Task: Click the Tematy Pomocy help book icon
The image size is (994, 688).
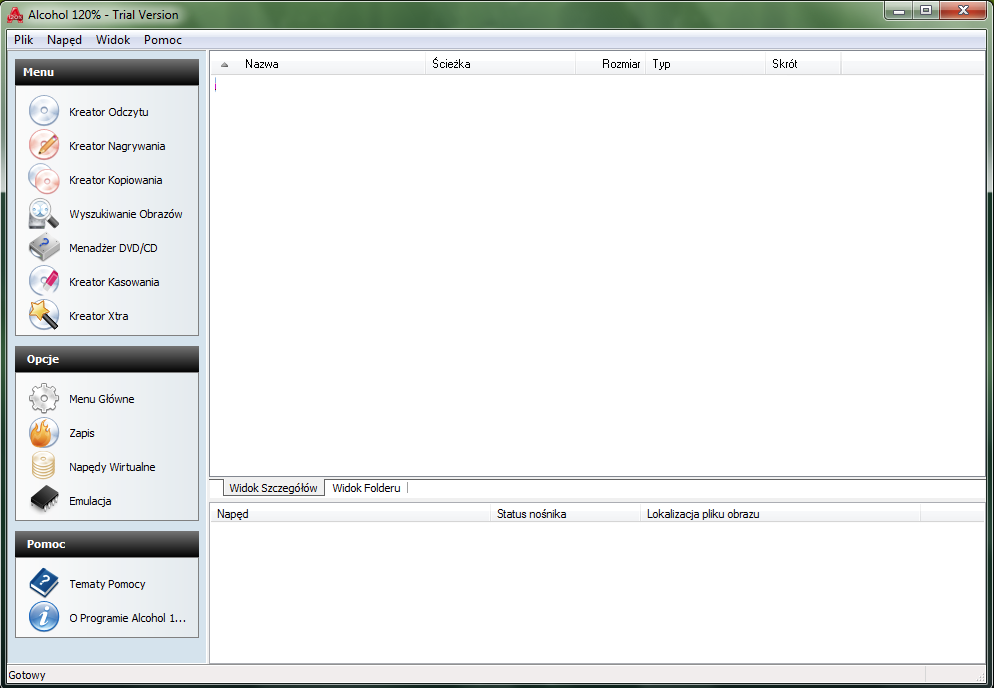Action: pos(44,584)
